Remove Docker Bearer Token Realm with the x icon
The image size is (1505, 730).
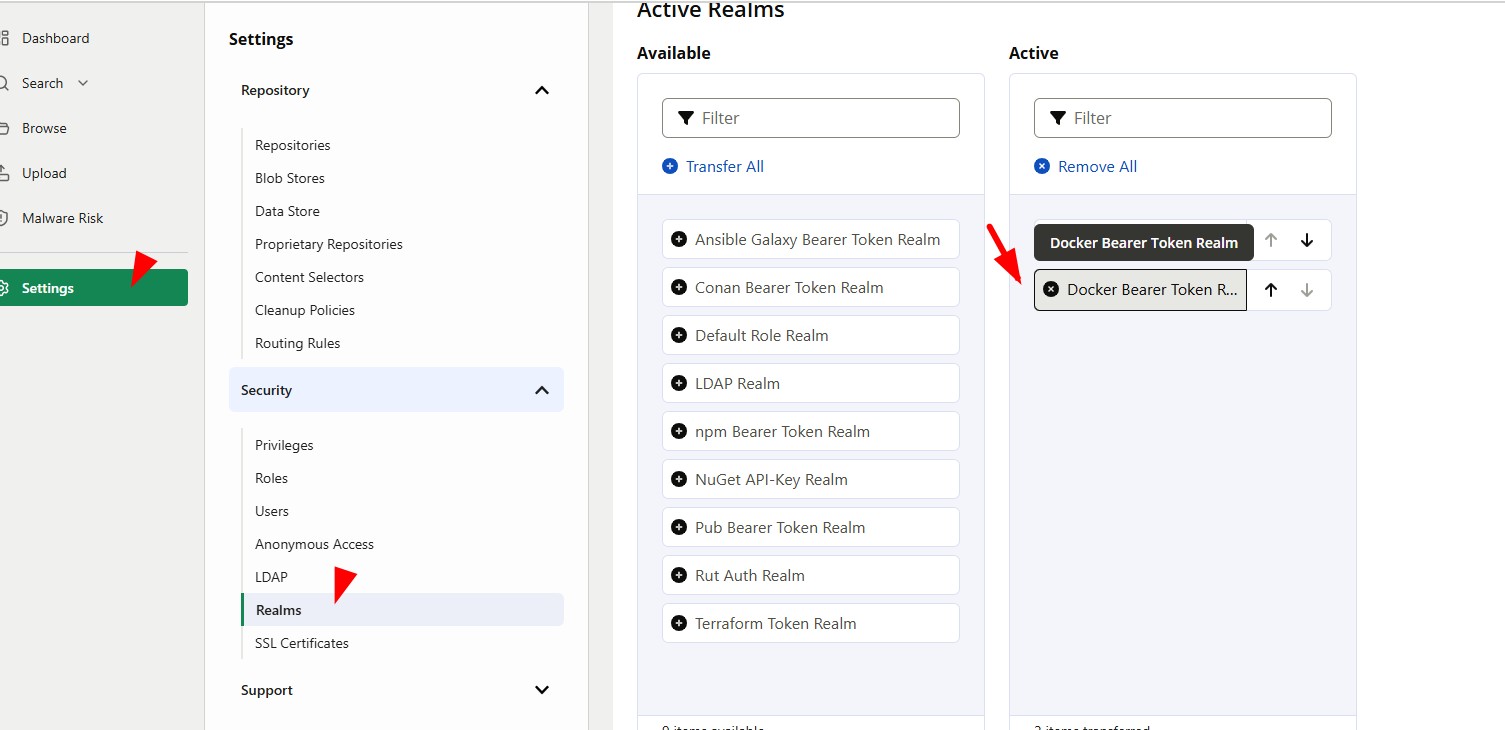point(1051,290)
